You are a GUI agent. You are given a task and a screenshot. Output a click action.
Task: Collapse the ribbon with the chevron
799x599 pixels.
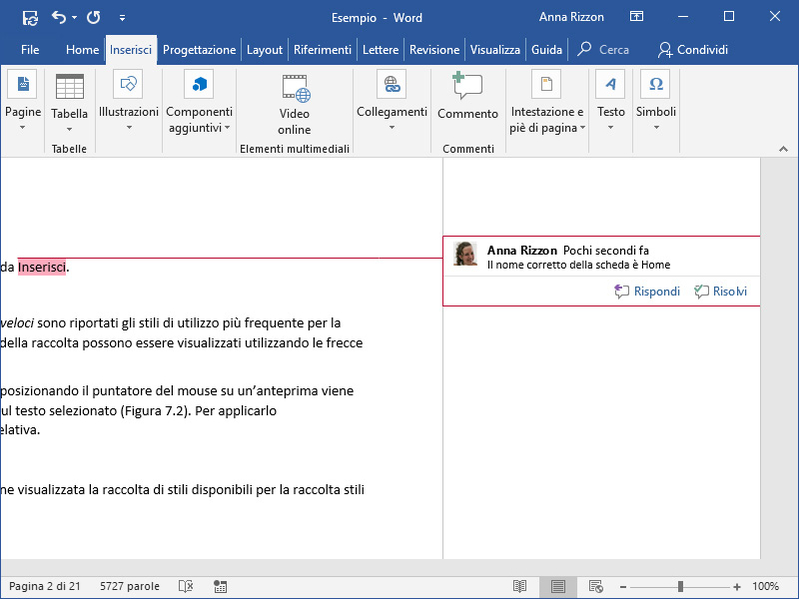tap(784, 149)
